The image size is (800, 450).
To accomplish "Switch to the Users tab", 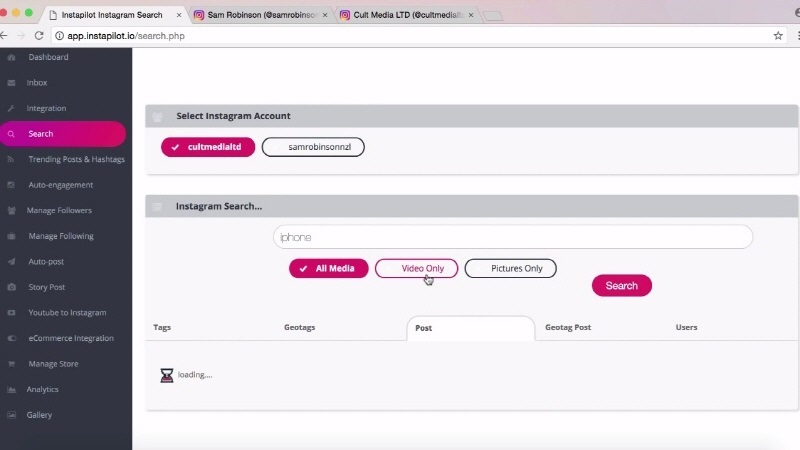I will 686,328.
